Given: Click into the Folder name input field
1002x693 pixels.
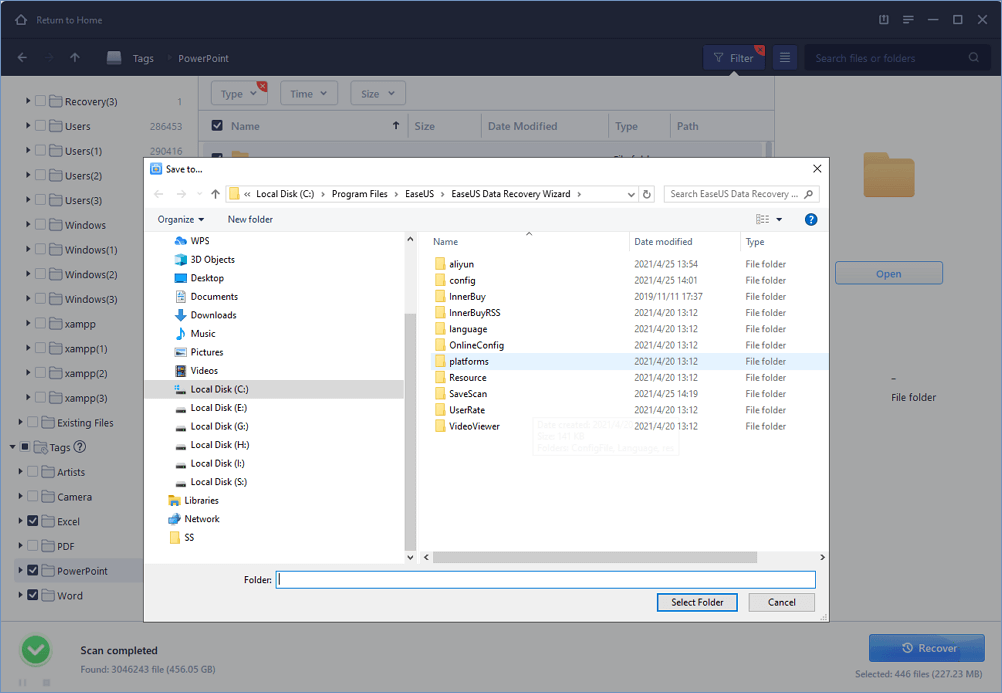Looking at the screenshot, I should 546,580.
